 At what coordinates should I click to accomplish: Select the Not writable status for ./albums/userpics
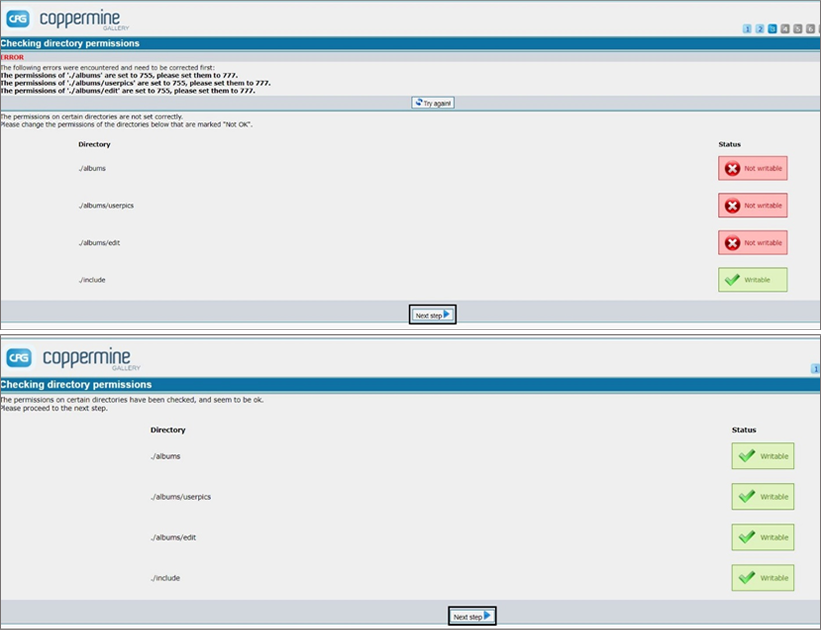tap(752, 205)
